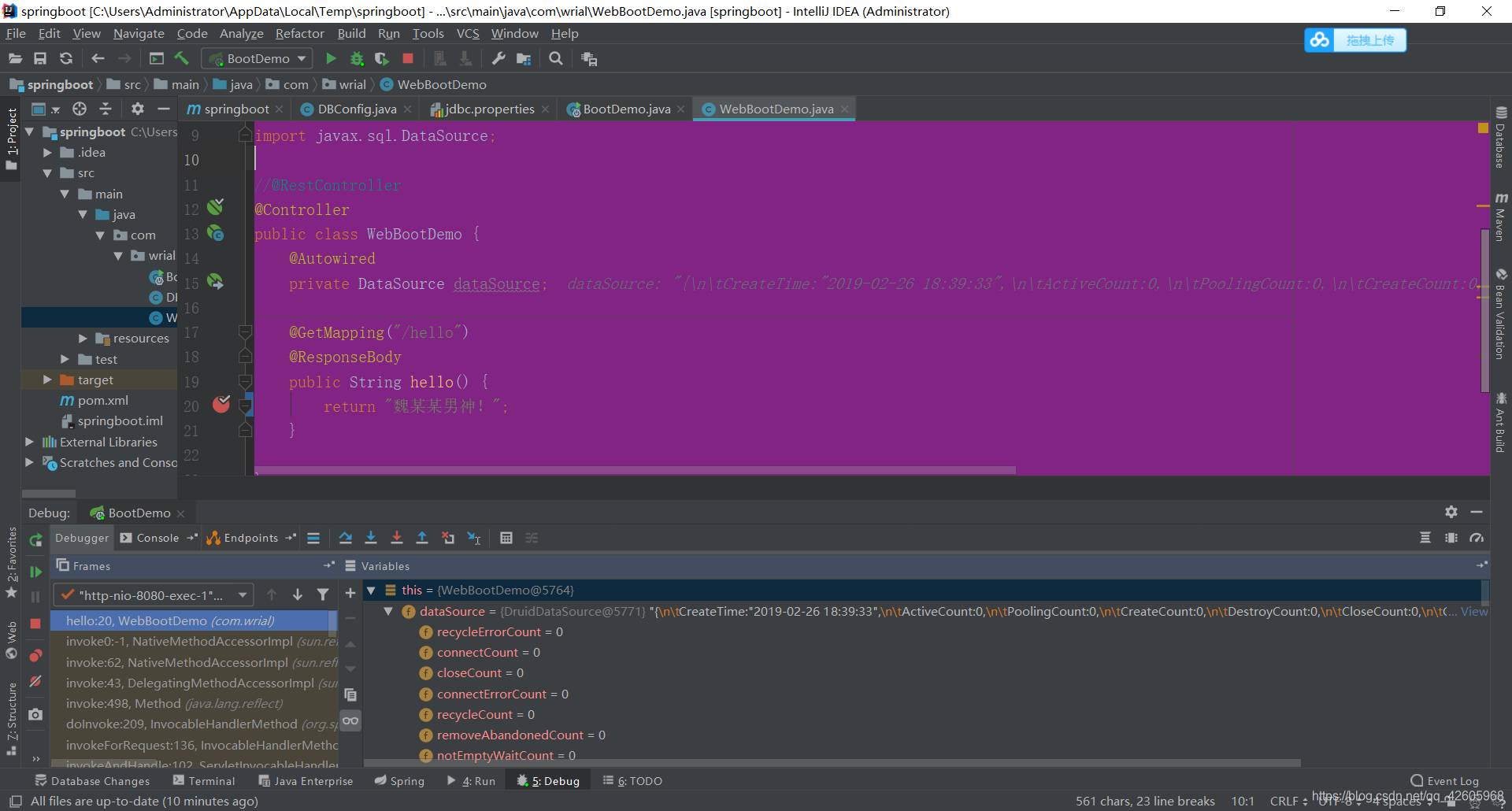Viewport: 1512px width, 811px height.
Task: Open BootDemo run configuration dropdown
Action: point(258,58)
